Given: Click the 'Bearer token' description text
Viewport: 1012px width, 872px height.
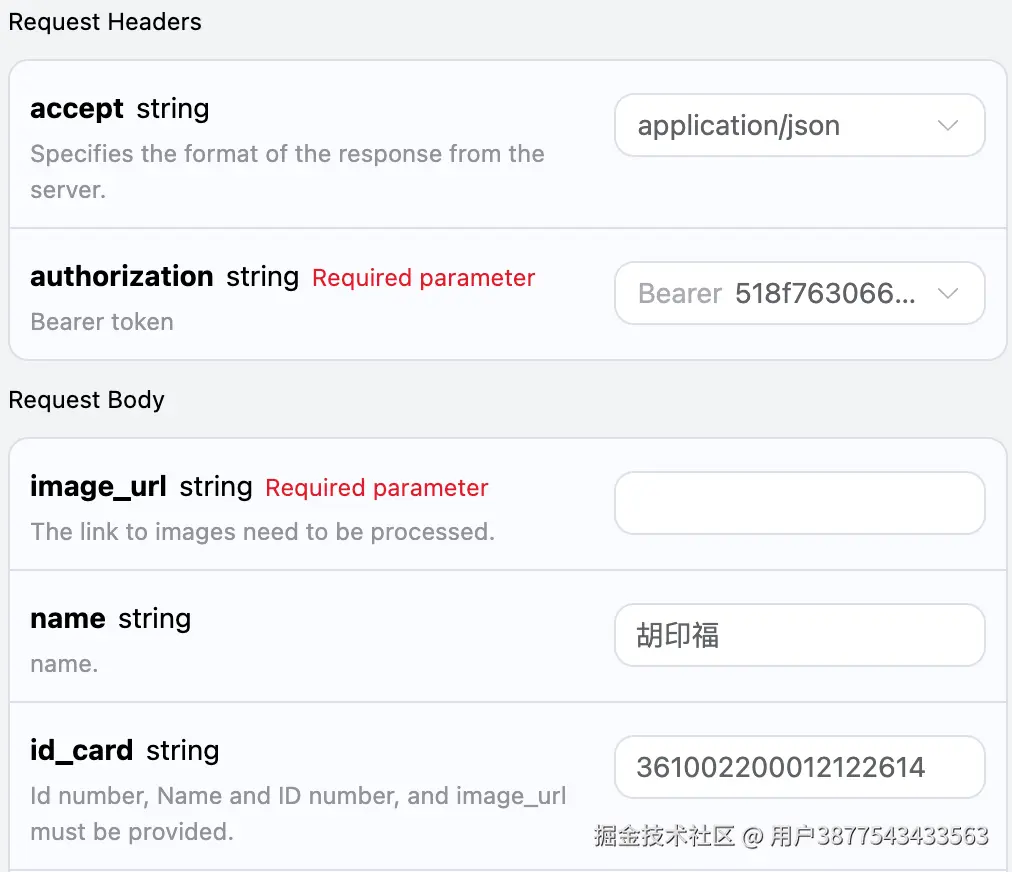Looking at the screenshot, I should pyautogui.click(x=102, y=322).
